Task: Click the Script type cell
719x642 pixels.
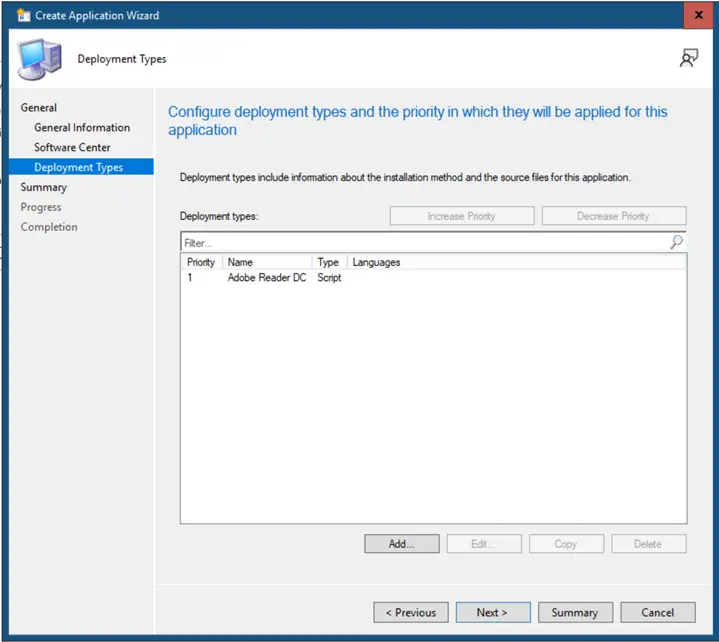Action: point(329,277)
